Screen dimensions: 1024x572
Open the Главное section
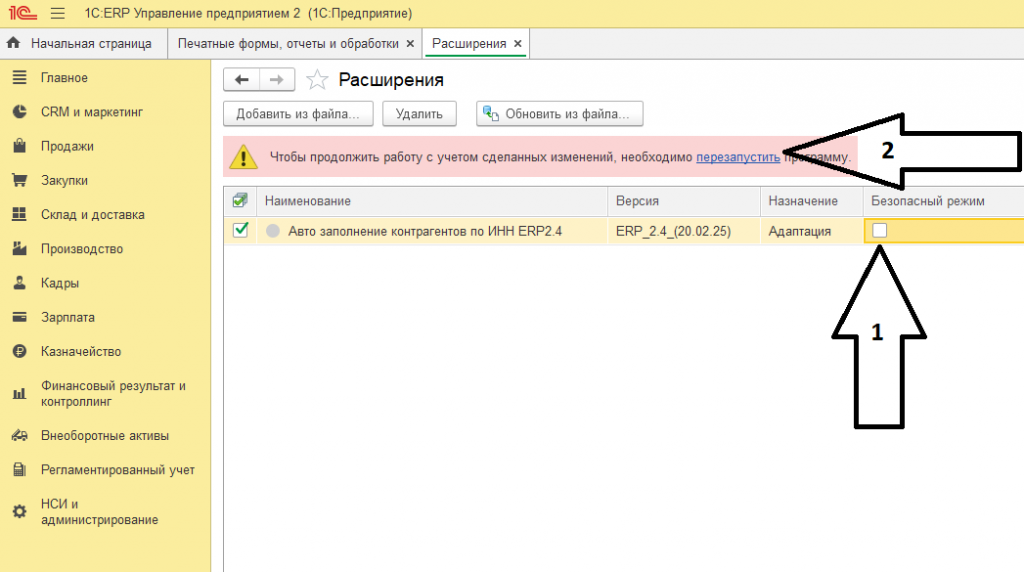click(64, 78)
